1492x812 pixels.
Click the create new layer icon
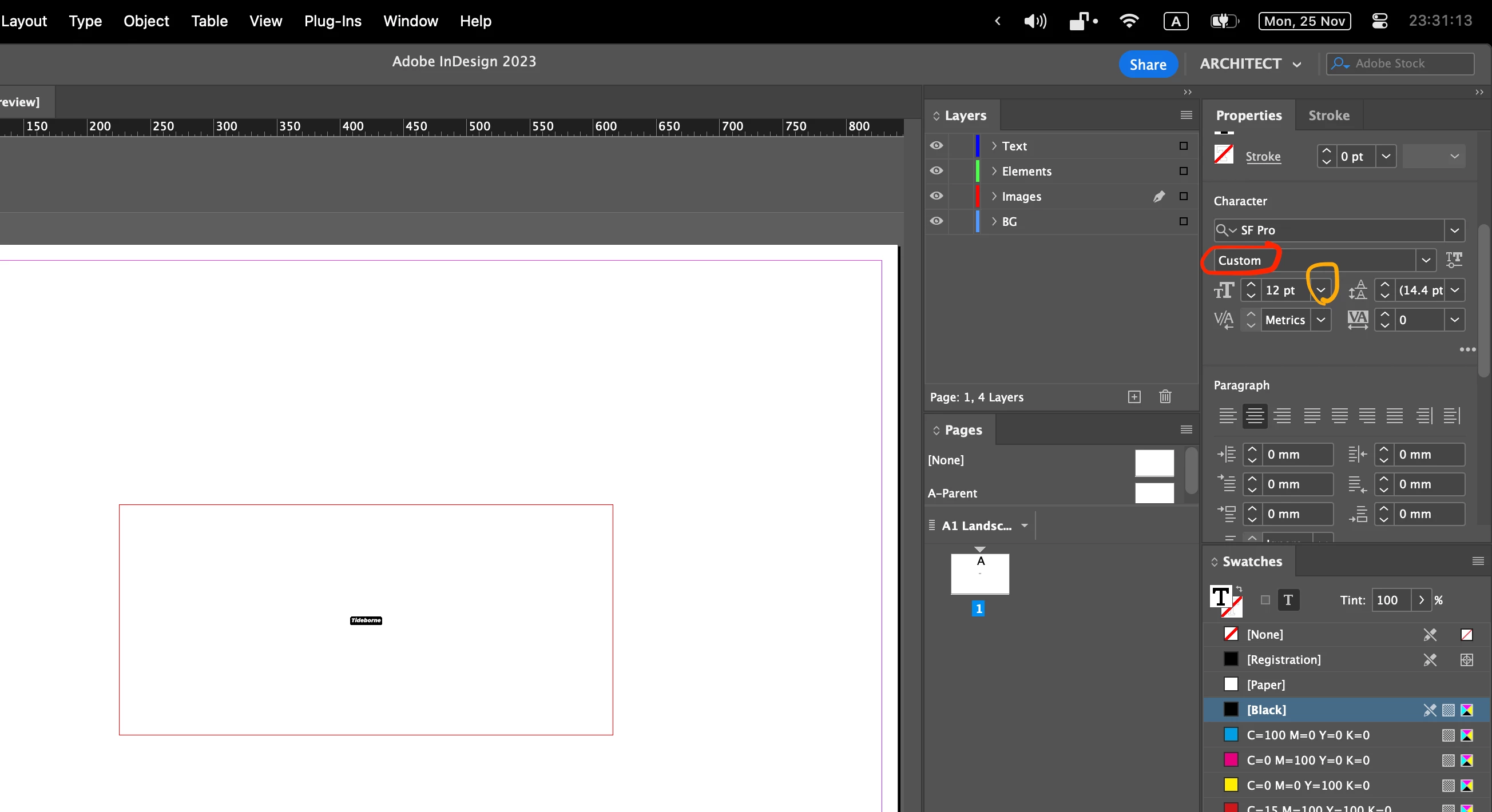tap(1134, 397)
